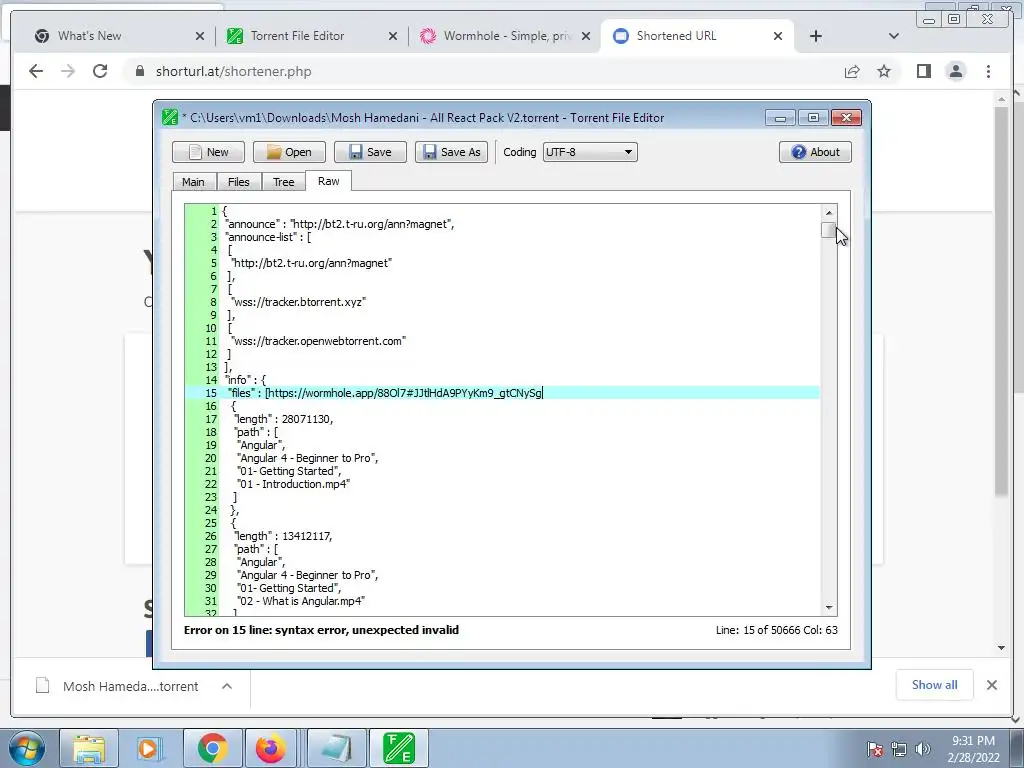
Task: Click the volume speaker tray icon
Action: [x=923, y=749]
